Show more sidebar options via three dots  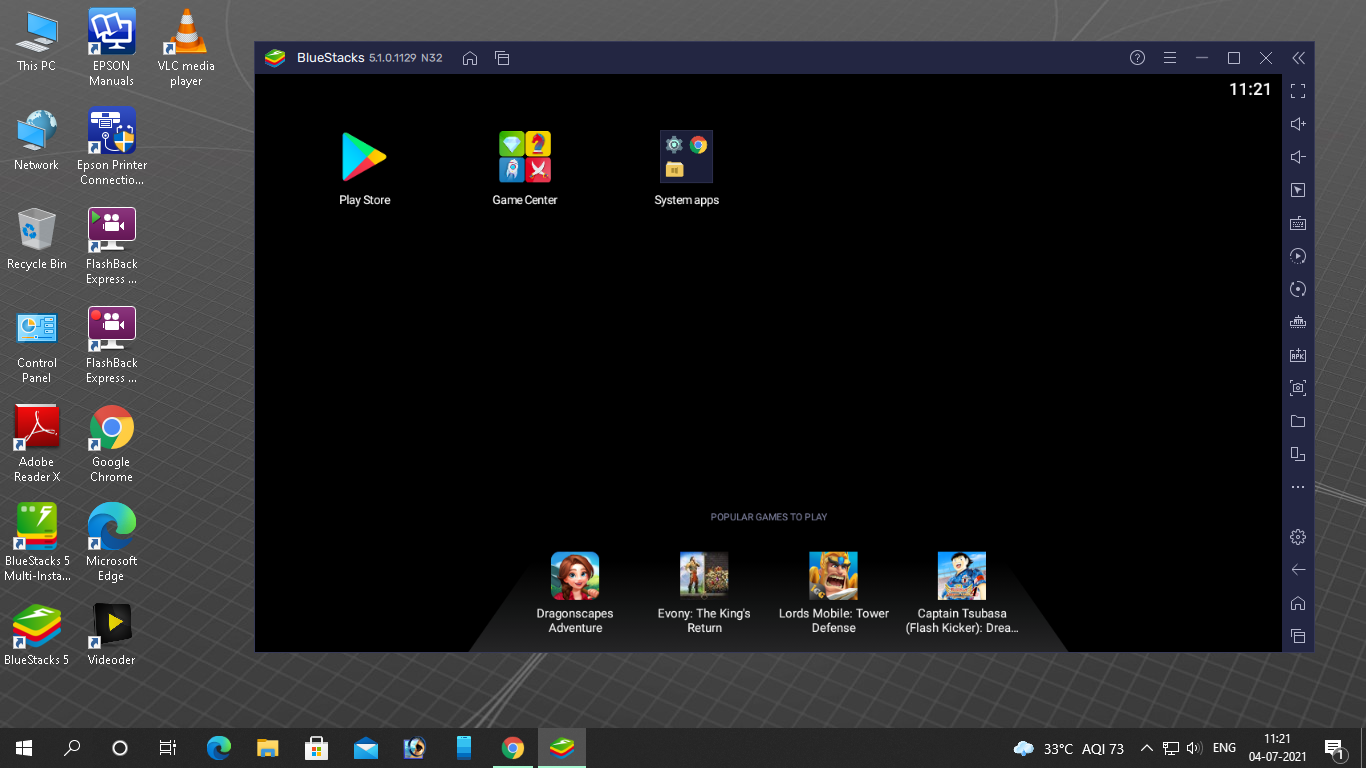pyautogui.click(x=1298, y=487)
